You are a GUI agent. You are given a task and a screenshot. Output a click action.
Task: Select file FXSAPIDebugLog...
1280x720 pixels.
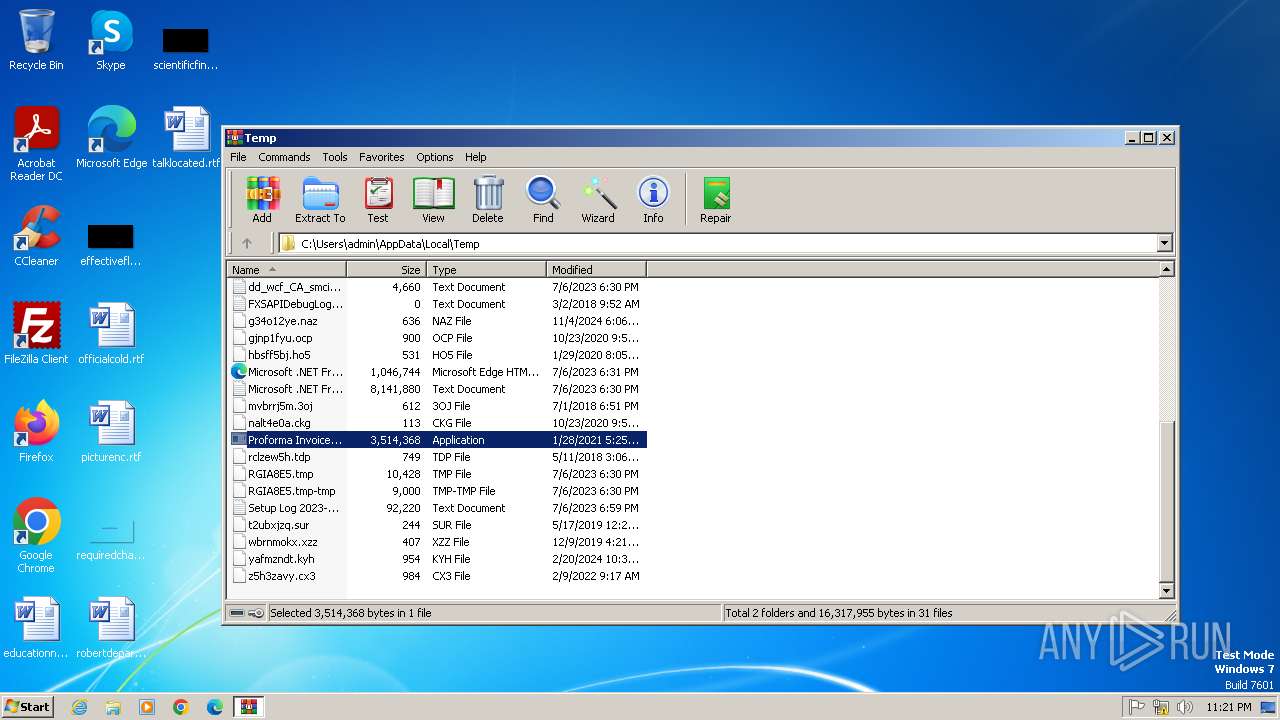438,304
